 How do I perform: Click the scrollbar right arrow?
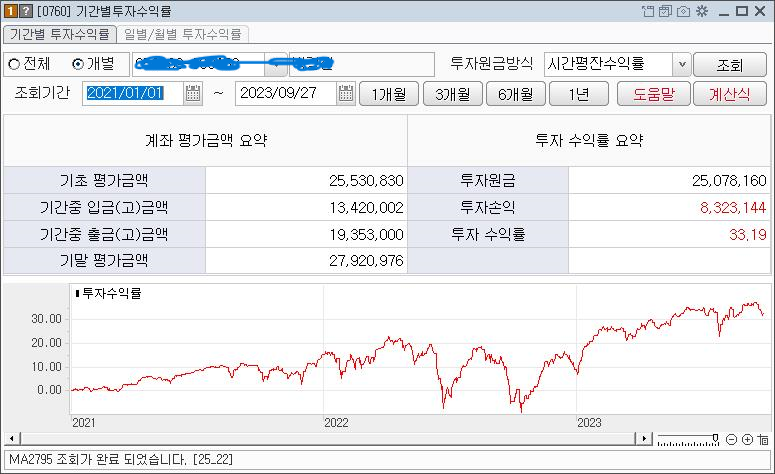pos(644,438)
